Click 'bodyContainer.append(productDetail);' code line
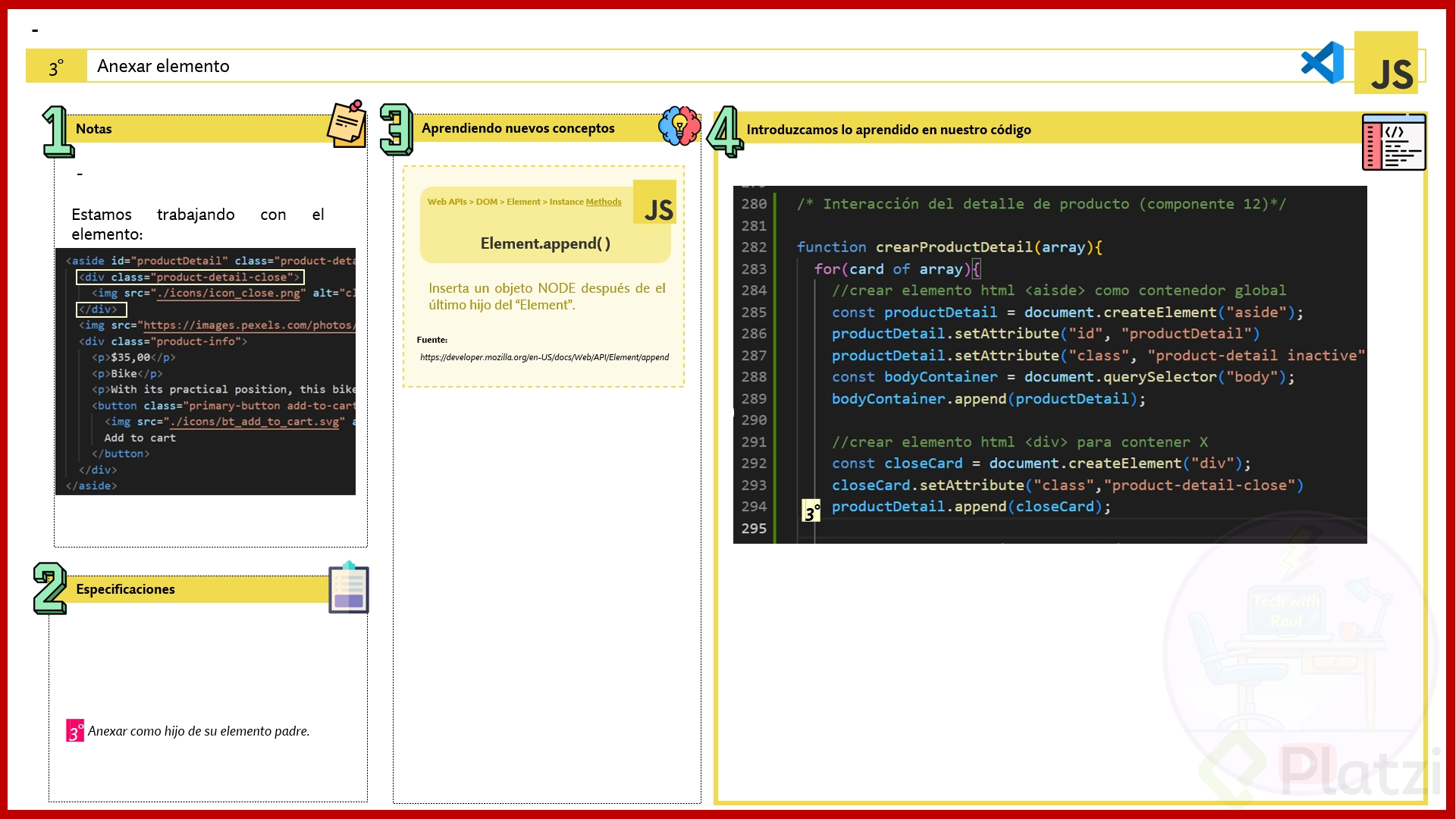This screenshot has width=1456, height=819. point(989,399)
